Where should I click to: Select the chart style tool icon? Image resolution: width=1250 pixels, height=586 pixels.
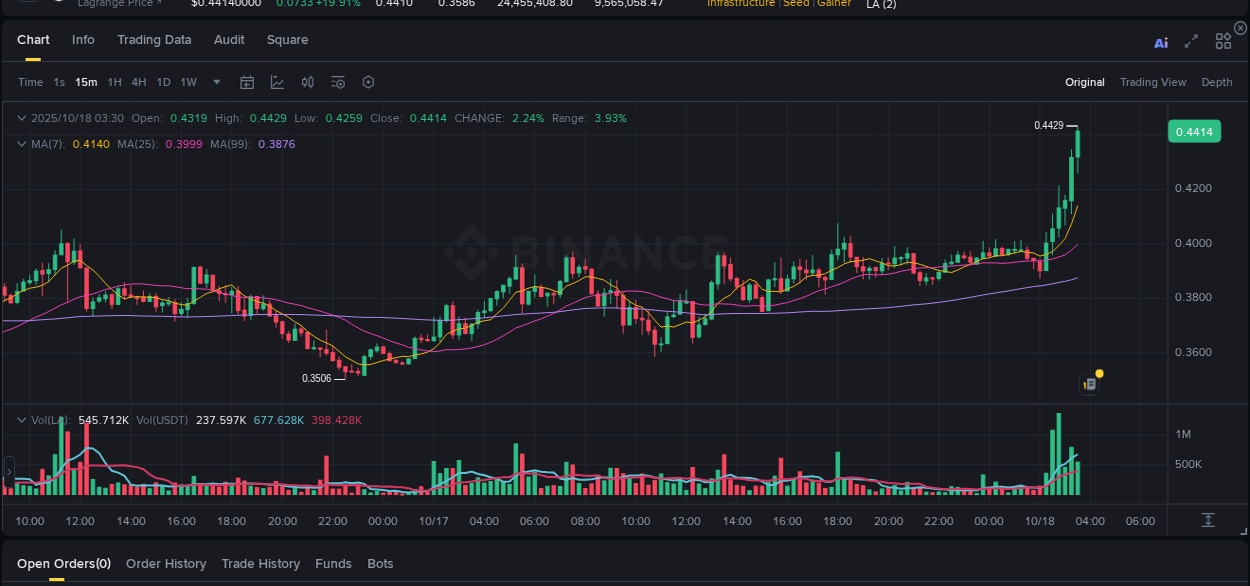point(277,82)
